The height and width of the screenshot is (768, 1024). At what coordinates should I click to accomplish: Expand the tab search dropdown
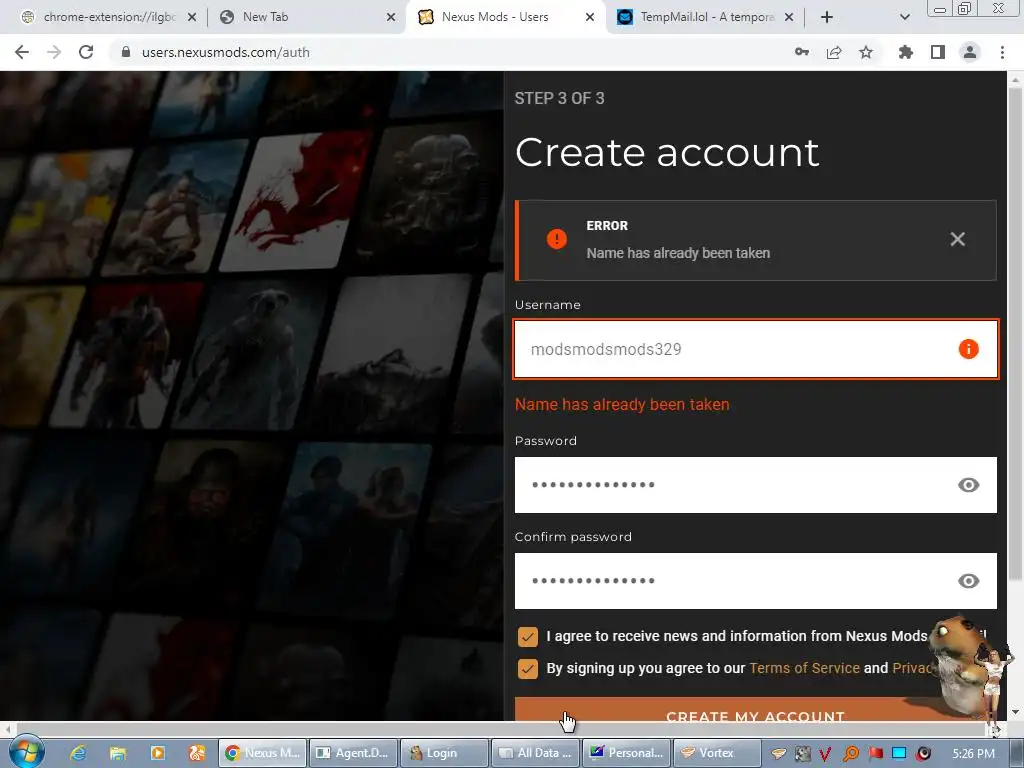tap(904, 17)
